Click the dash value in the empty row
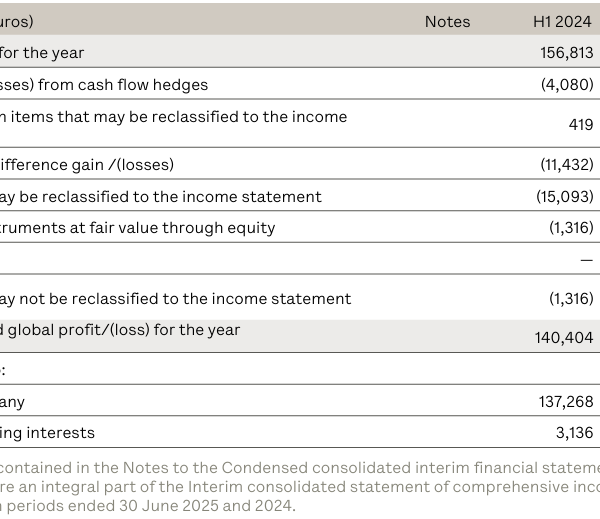 pos(586,259)
